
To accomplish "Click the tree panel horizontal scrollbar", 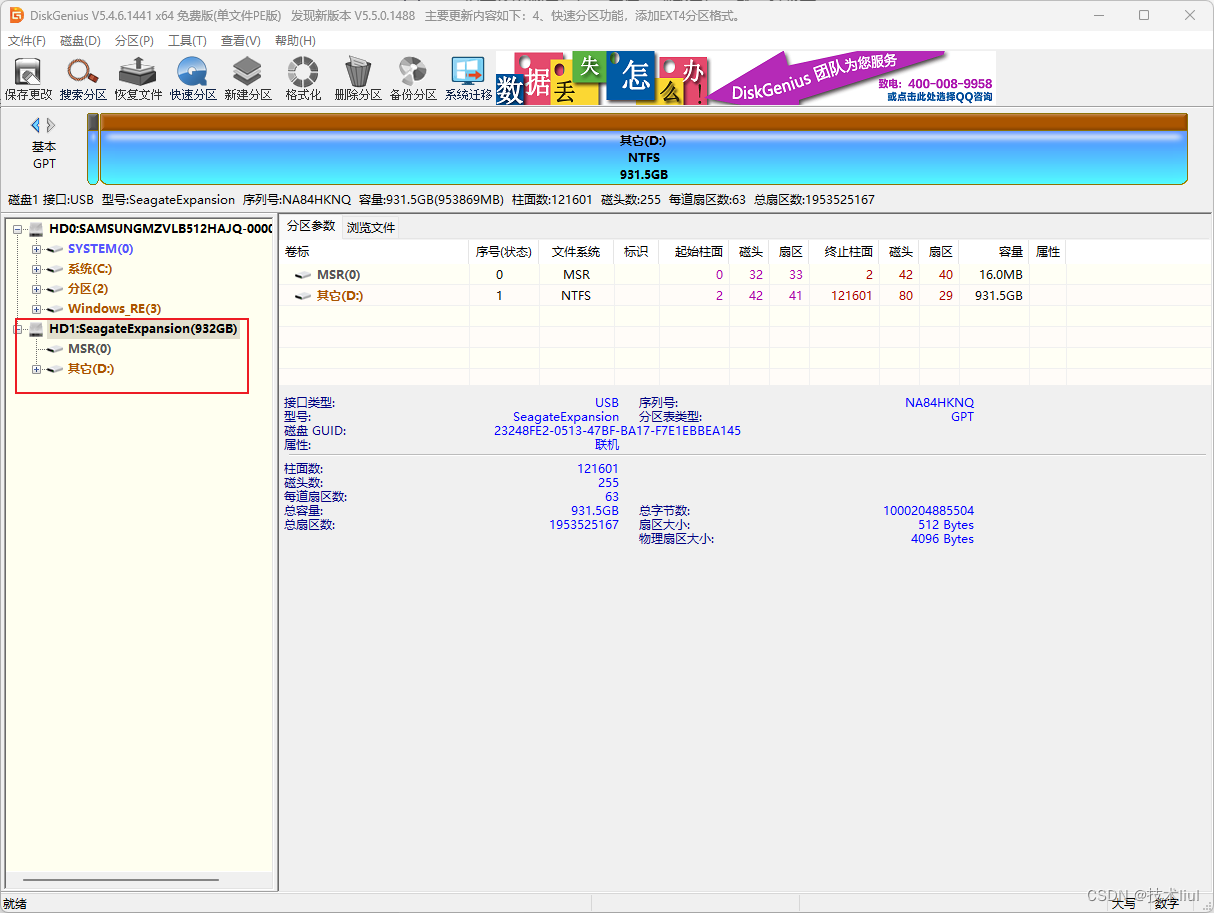I will coord(120,880).
